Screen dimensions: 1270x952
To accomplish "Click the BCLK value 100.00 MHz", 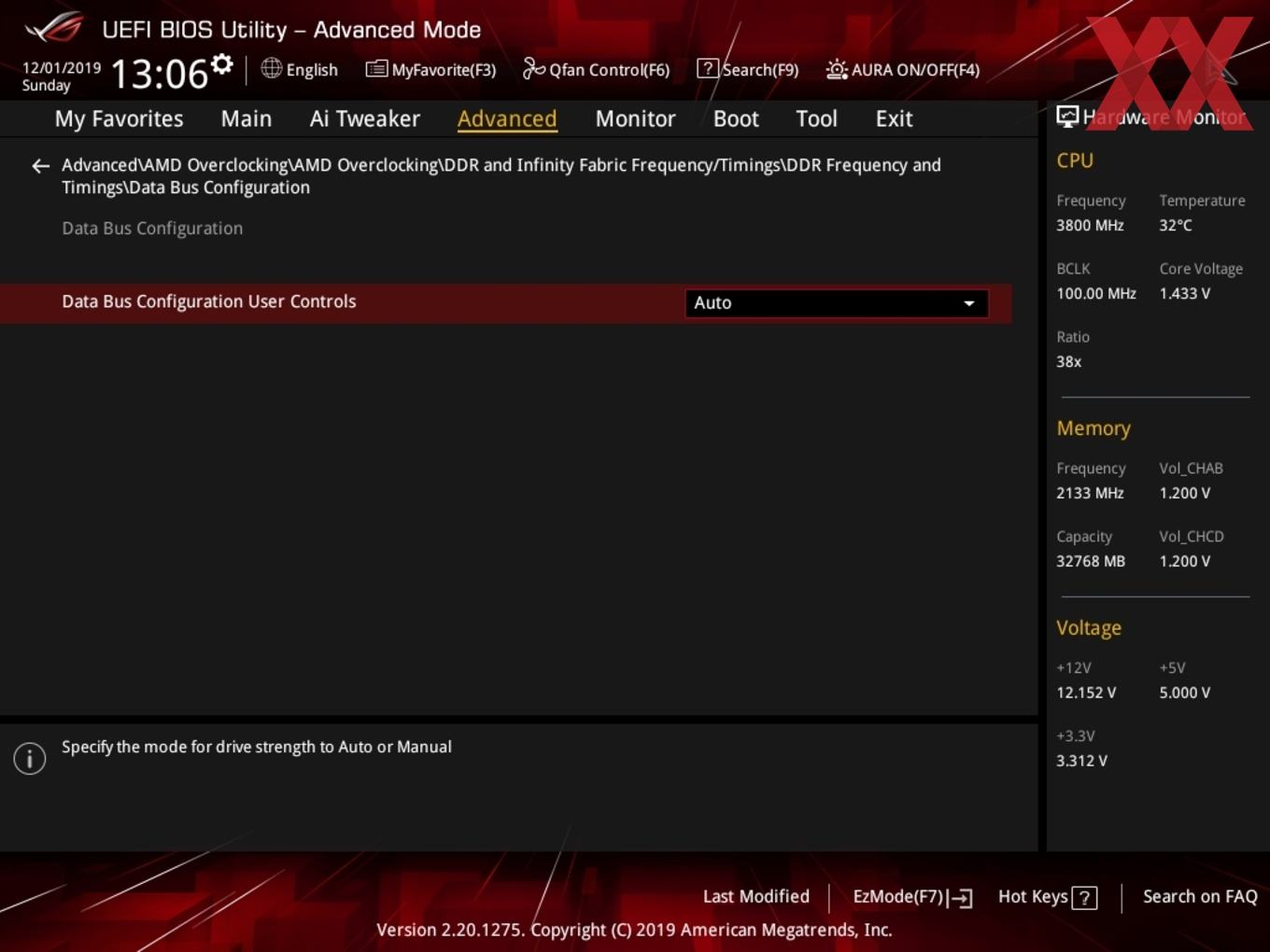I will 1096,293.
